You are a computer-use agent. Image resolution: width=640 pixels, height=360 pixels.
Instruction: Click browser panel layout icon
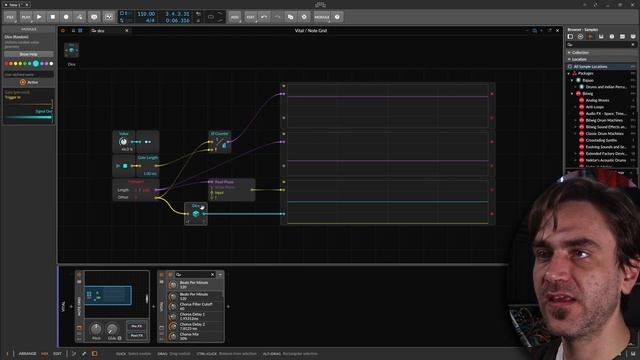click(570, 37)
